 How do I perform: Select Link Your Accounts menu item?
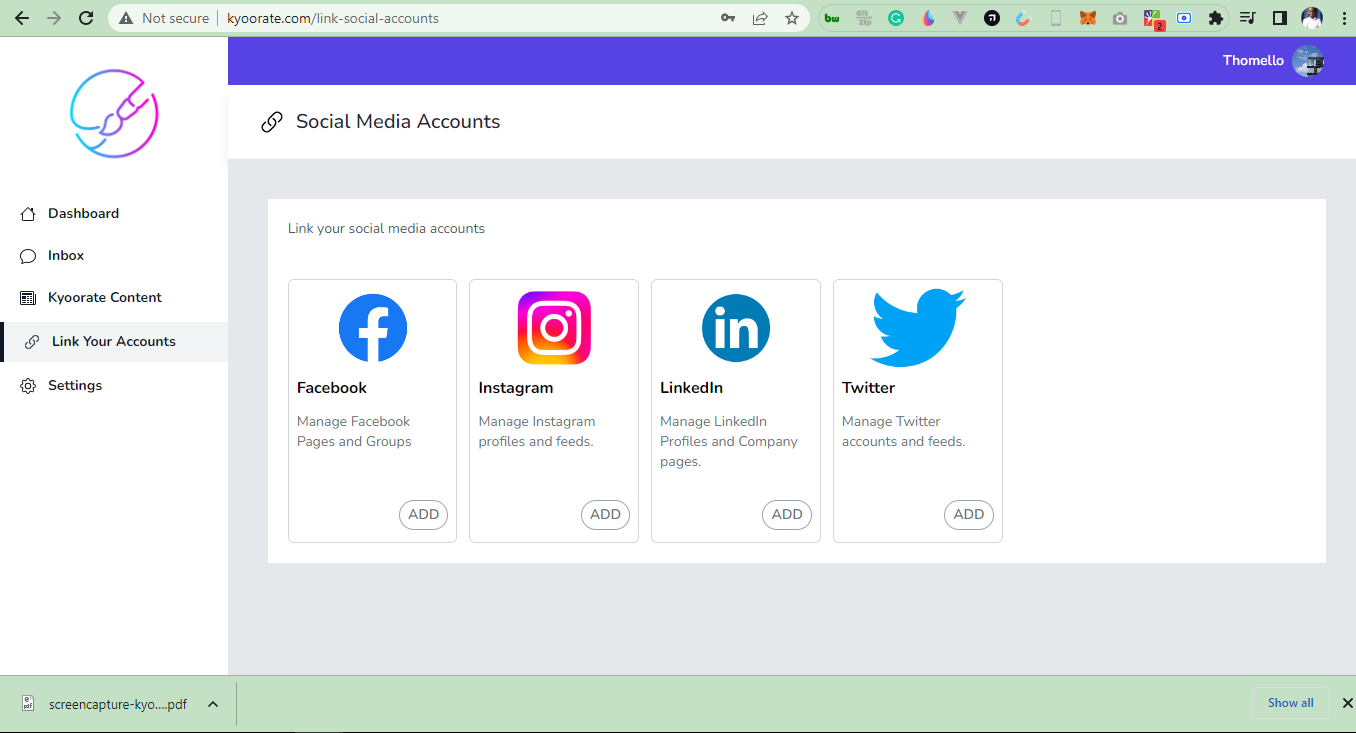point(114,342)
